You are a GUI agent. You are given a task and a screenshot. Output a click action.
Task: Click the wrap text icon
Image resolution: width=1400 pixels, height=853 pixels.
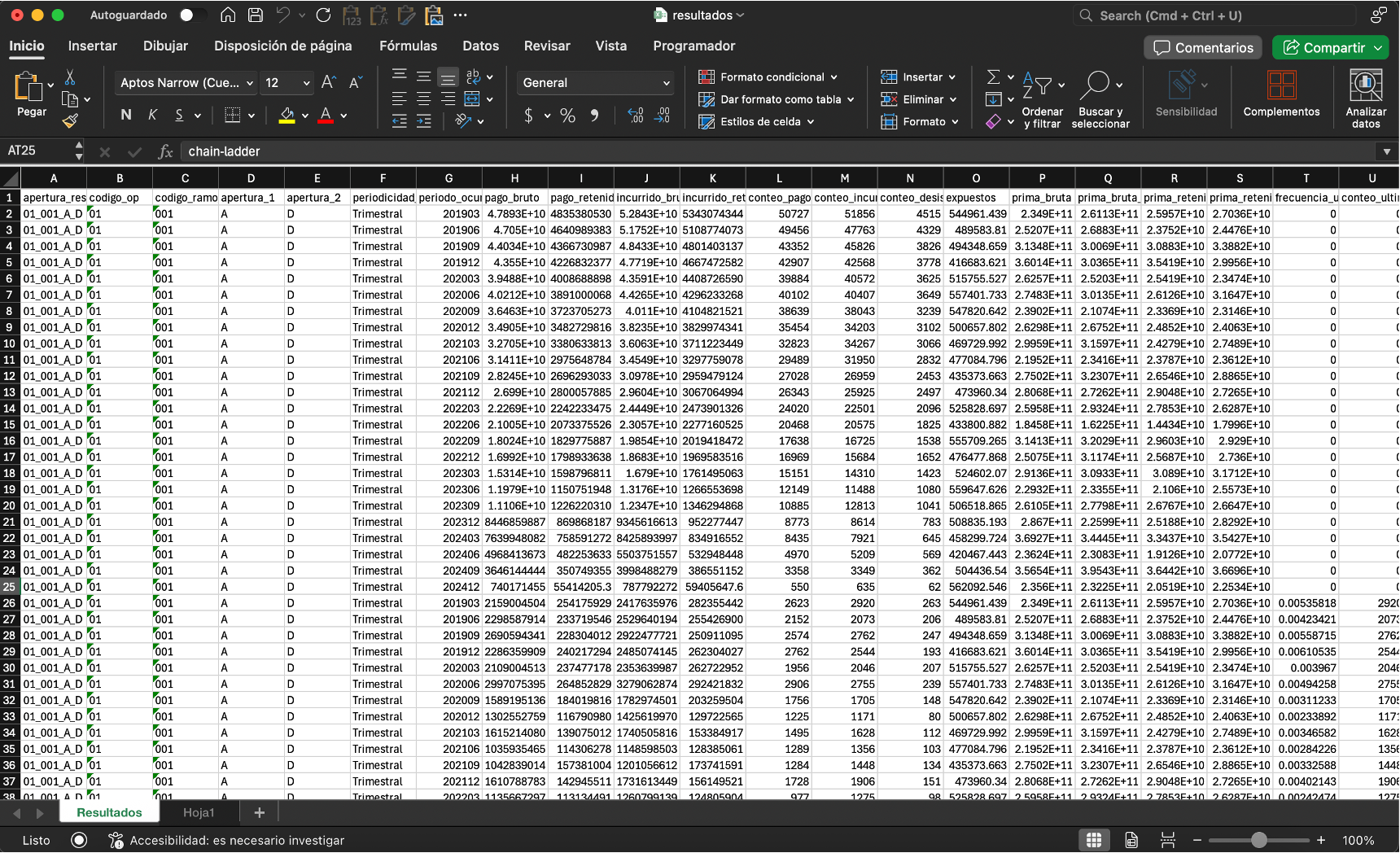tap(473, 77)
